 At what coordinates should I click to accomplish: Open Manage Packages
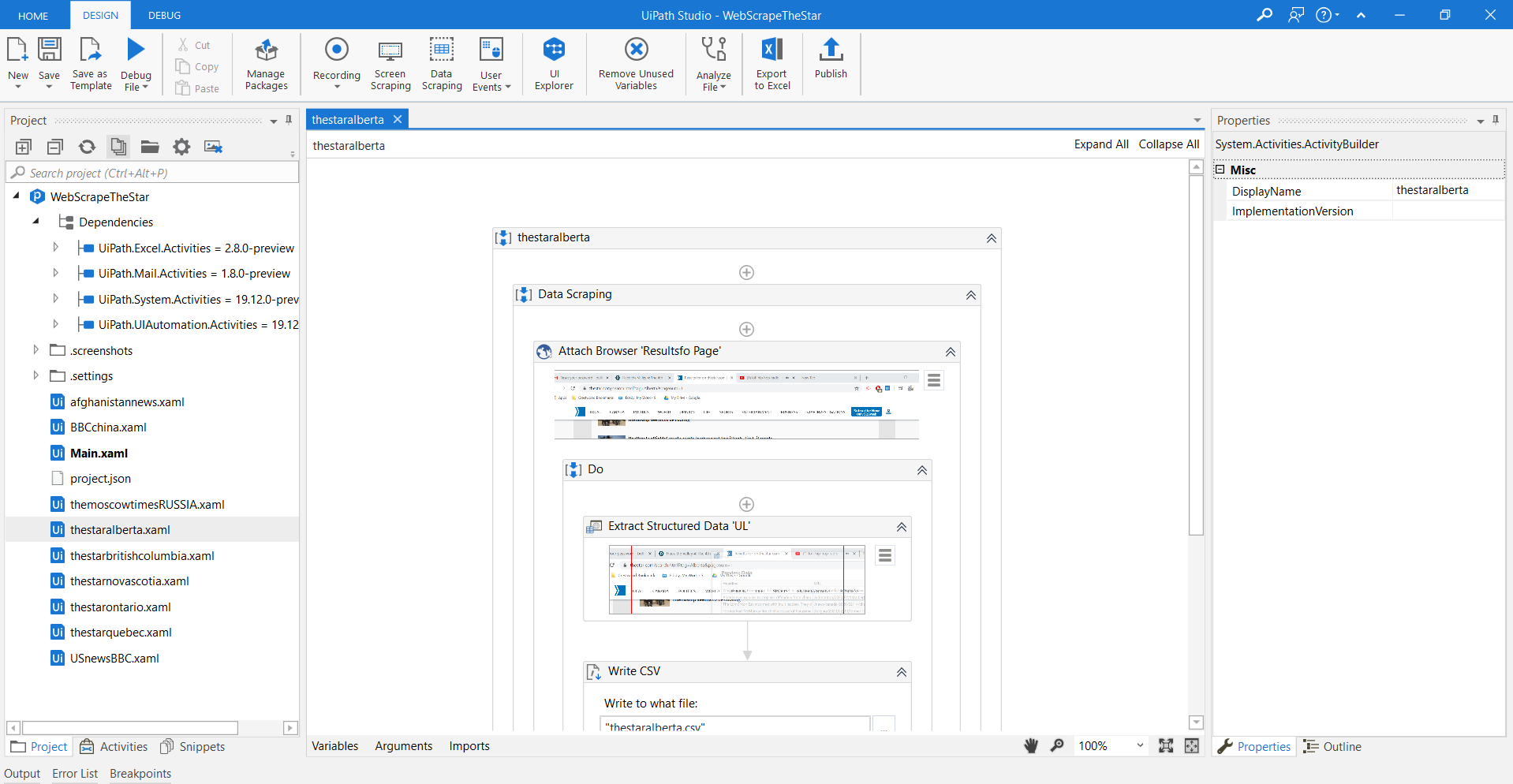pos(267,65)
